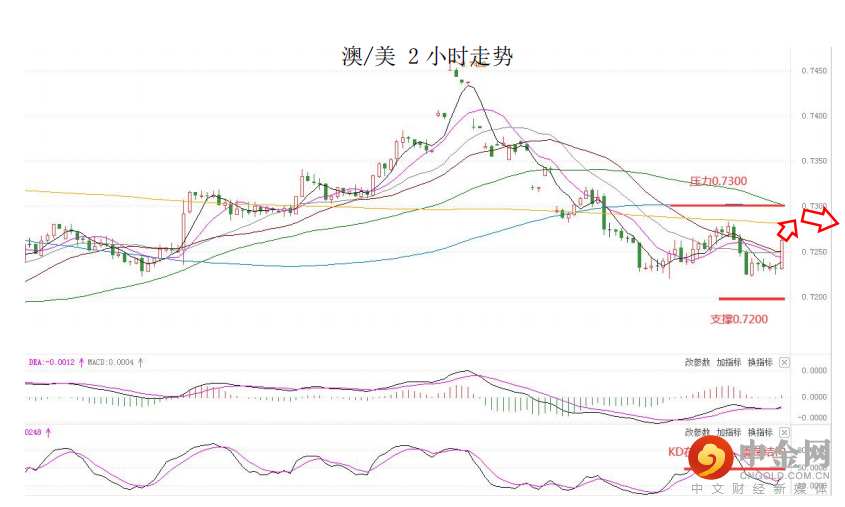Open 改参数 in the MACD panel
The height and width of the screenshot is (507, 845).
[x=697, y=361]
